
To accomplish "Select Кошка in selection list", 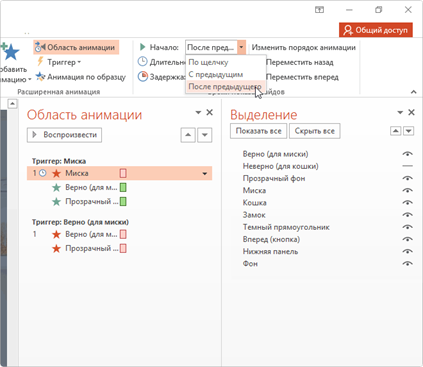I will [254, 203].
